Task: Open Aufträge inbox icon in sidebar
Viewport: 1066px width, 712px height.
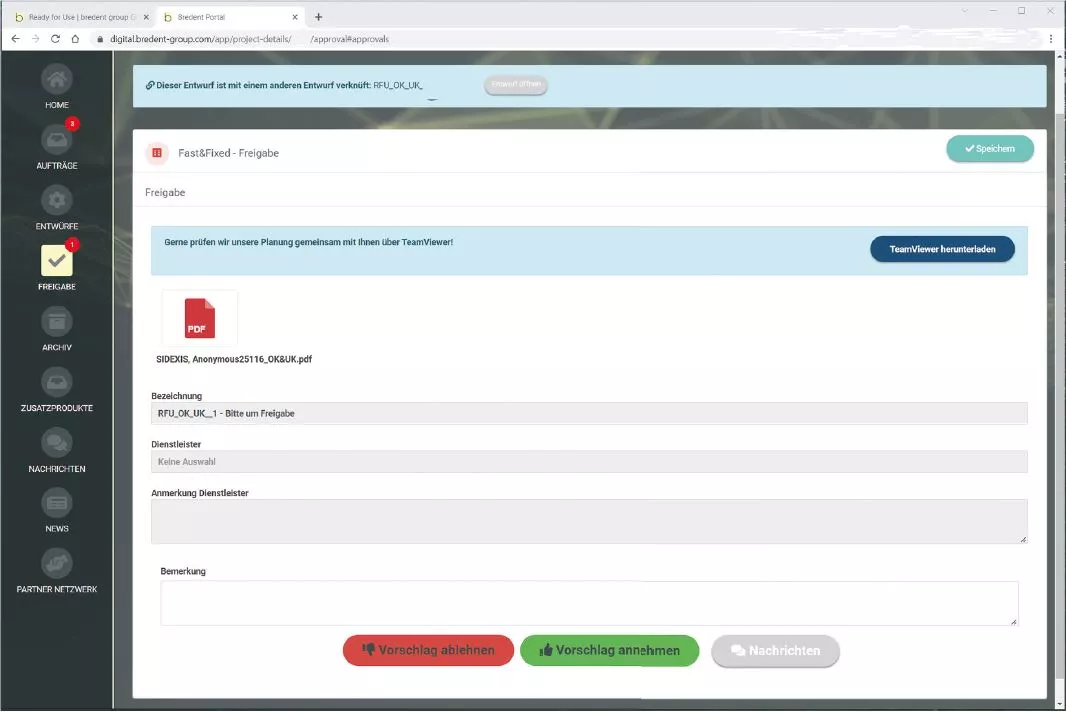Action: pyautogui.click(x=57, y=140)
